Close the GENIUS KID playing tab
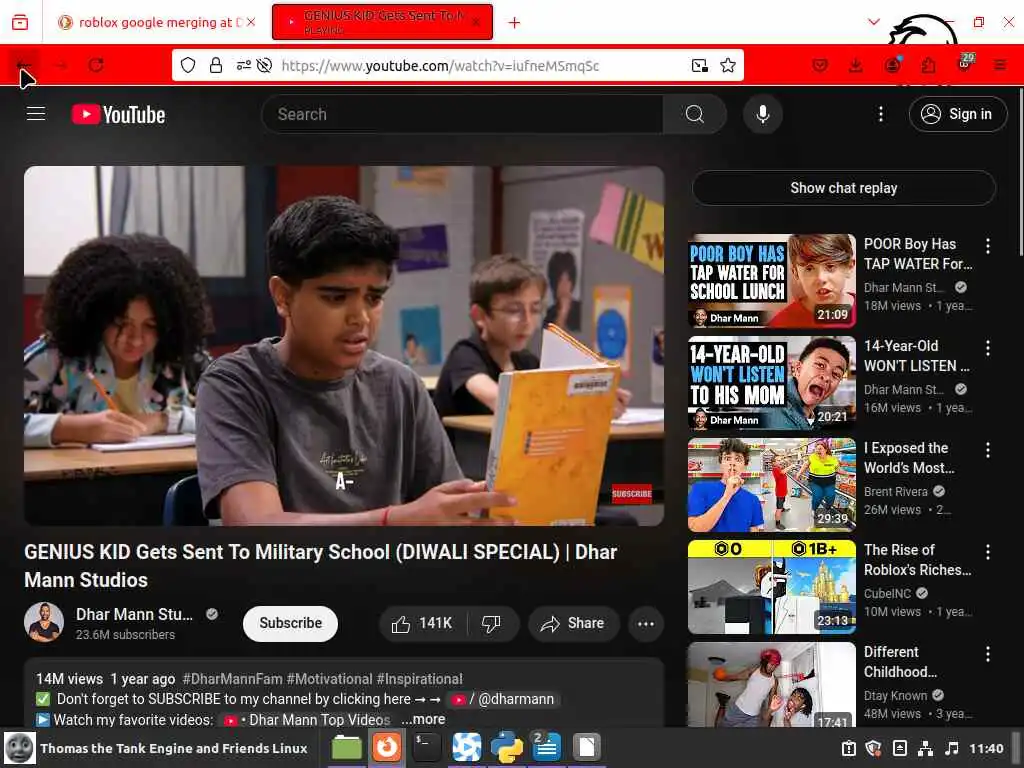1024x768 pixels. click(x=477, y=22)
